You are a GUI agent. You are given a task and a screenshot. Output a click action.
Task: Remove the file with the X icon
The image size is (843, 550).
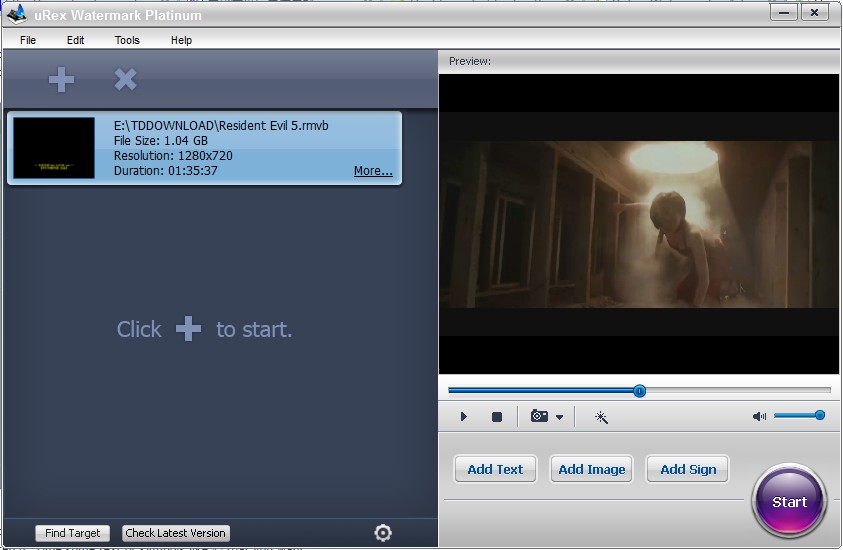[125, 80]
